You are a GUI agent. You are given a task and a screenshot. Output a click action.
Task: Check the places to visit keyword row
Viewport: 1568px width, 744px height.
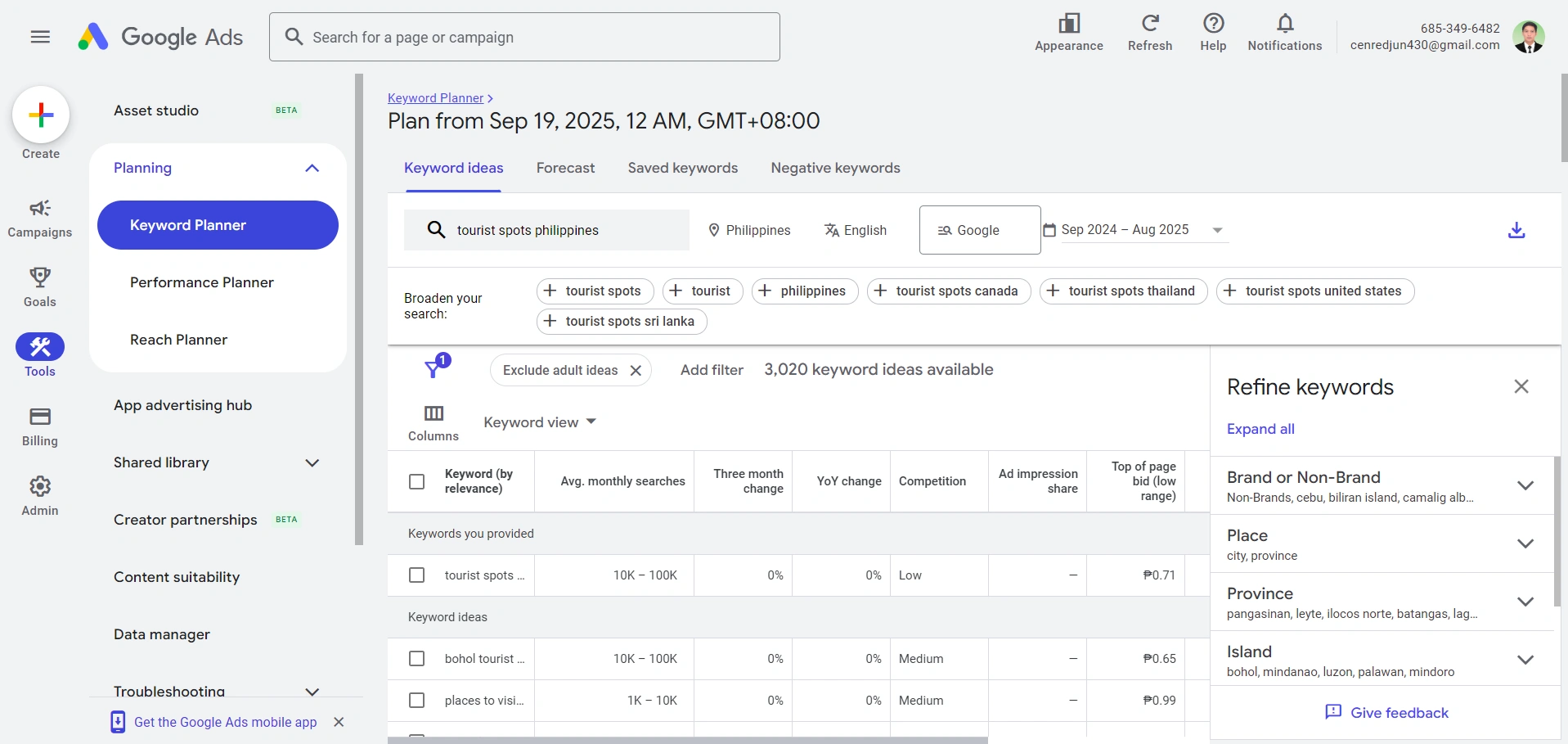click(x=416, y=701)
